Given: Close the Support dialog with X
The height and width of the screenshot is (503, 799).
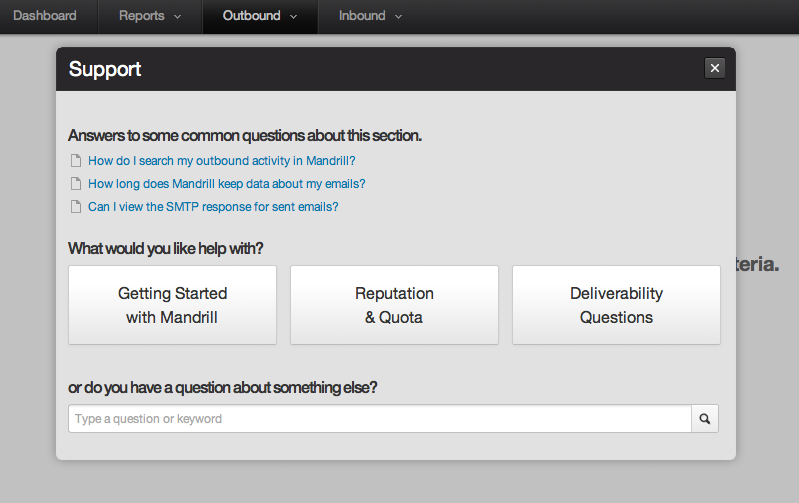Looking at the screenshot, I should coord(714,68).
